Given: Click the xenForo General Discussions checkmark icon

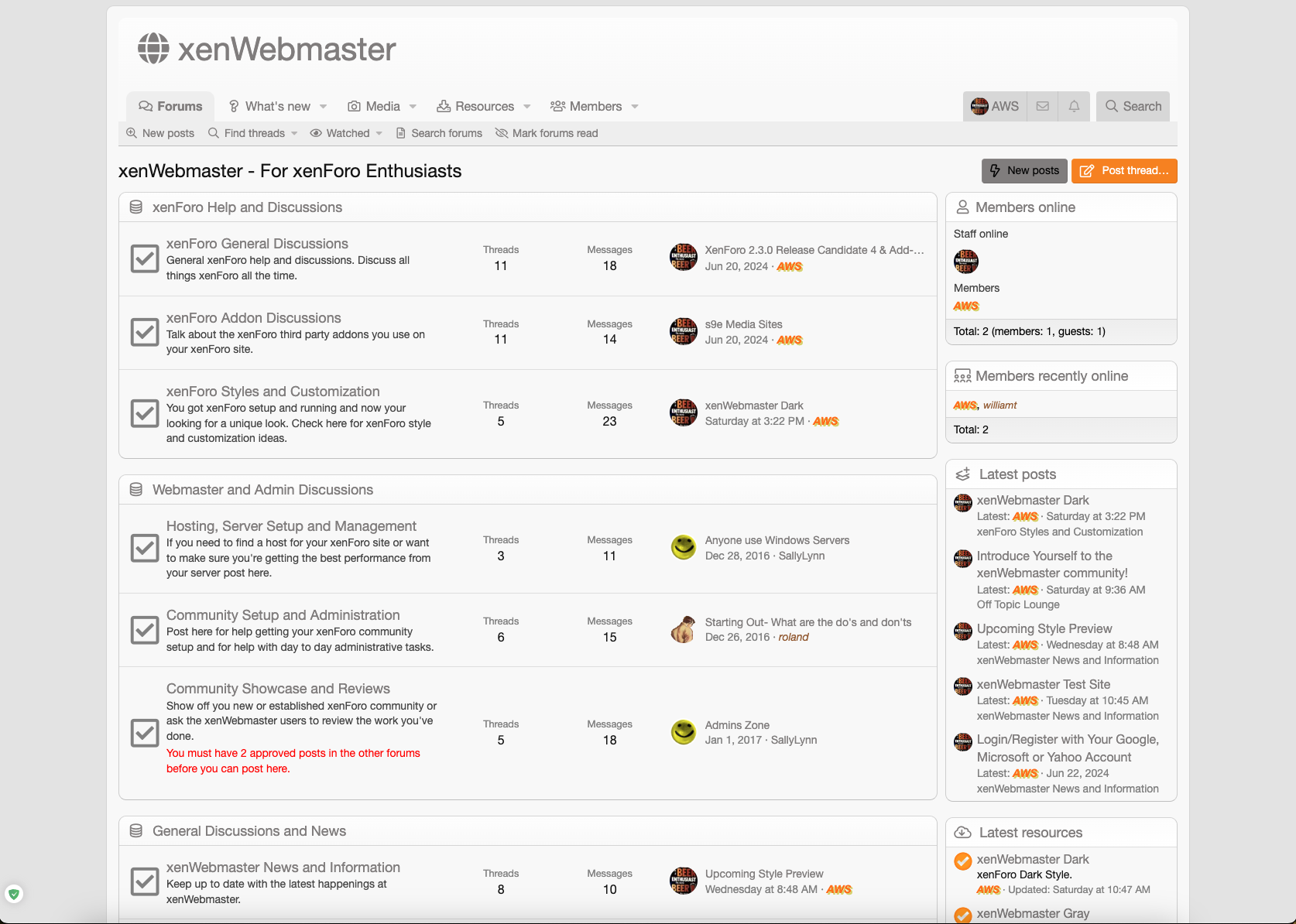Looking at the screenshot, I should 145,258.
